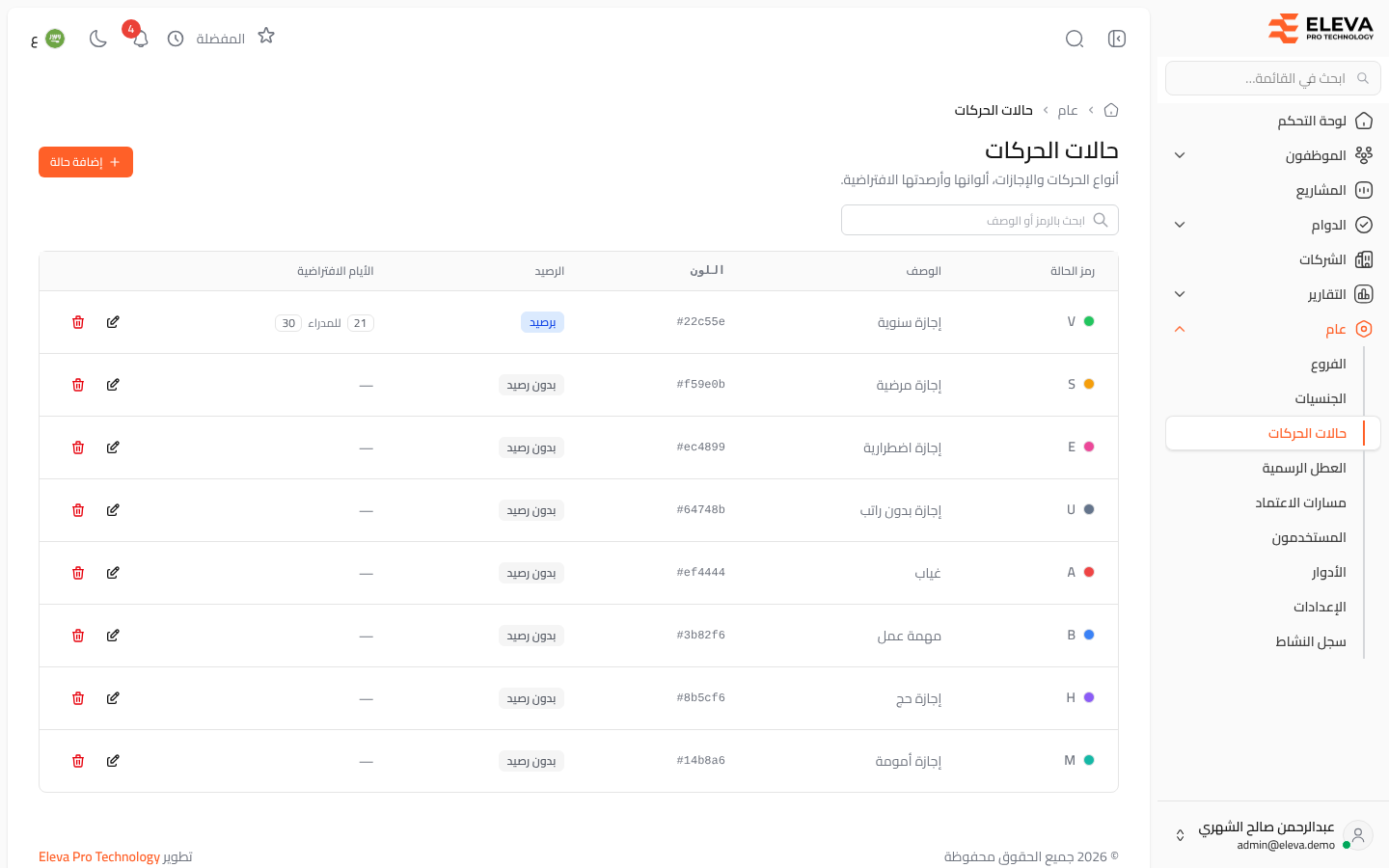
Task: Open the المفضلة favorites link
Action: point(221,39)
